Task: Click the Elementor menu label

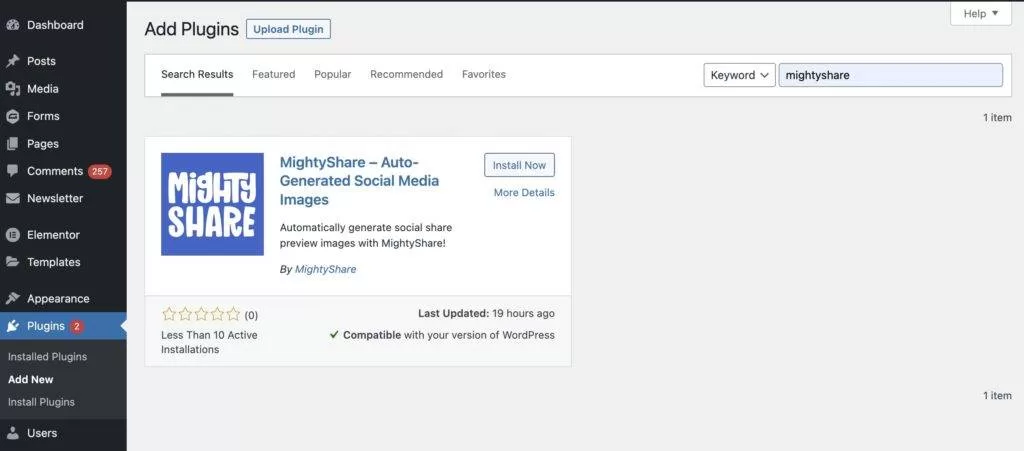Action: pyautogui.click(x=53, y=235)
